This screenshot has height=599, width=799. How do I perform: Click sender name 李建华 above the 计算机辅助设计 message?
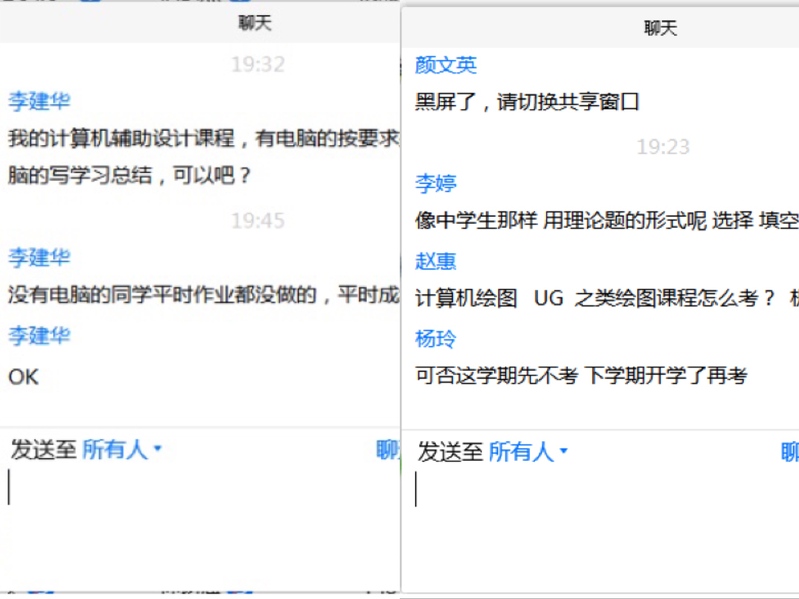(40, 101)
